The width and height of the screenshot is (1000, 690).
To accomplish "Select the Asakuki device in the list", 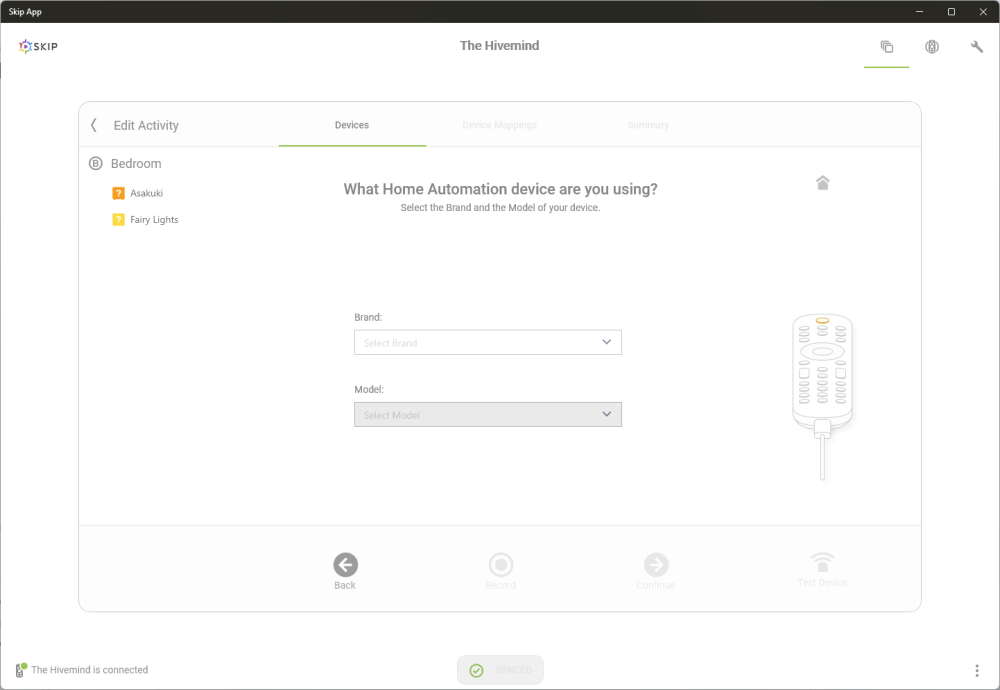I will click(147, 193).
